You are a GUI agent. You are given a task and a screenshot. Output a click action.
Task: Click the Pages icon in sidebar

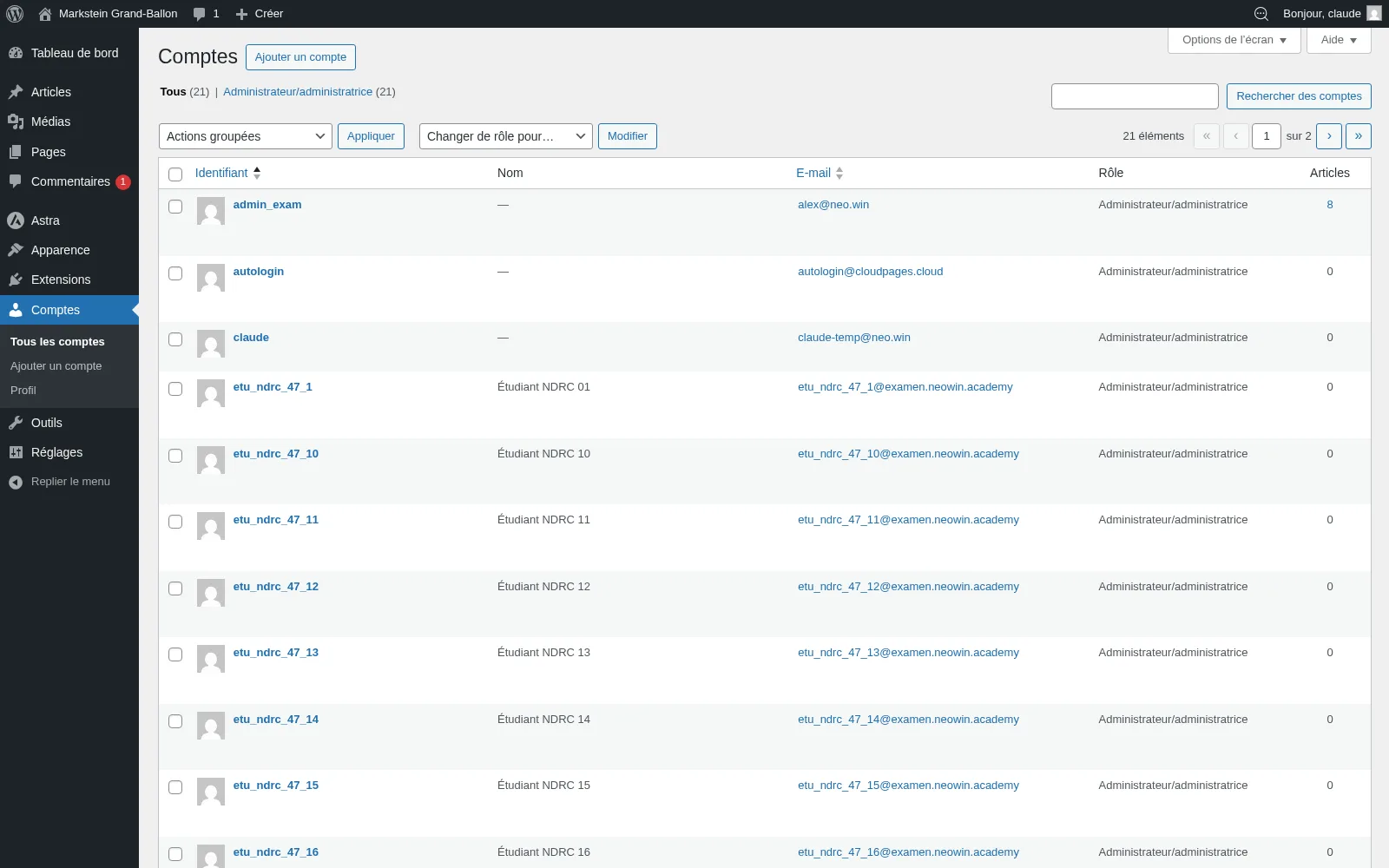pos(16,152)
